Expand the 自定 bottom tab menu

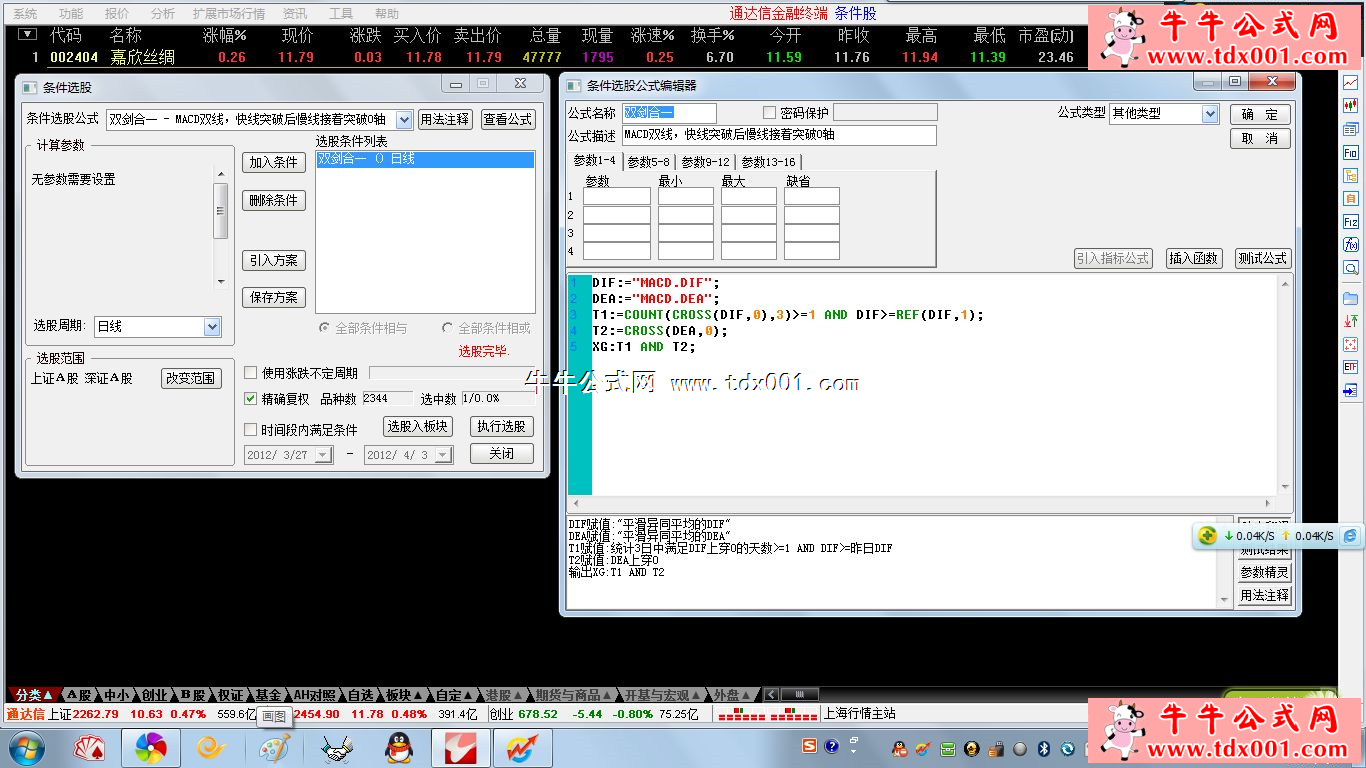pyautogui.click(x=454, y=695)
